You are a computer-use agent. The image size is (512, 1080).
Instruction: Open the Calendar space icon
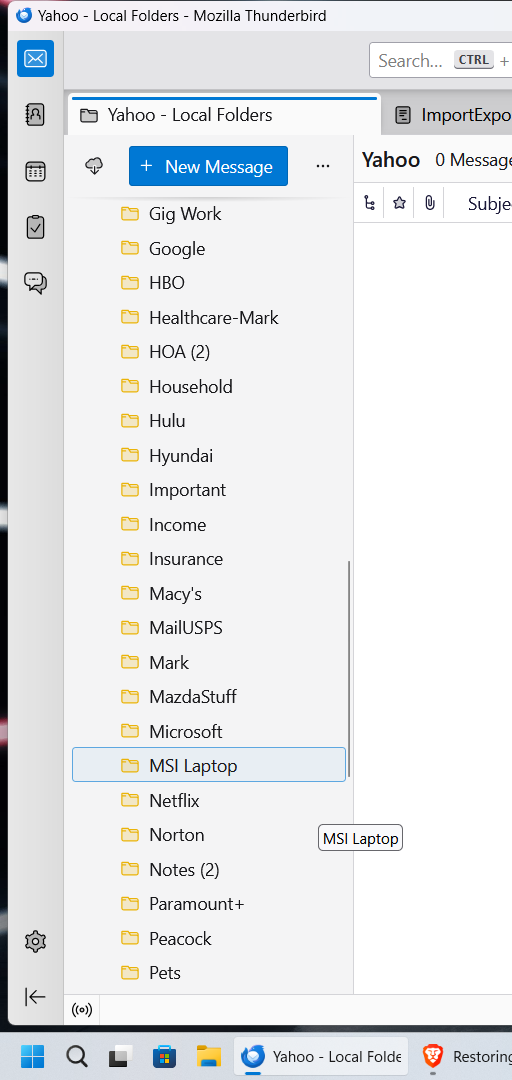pos(35,171)
